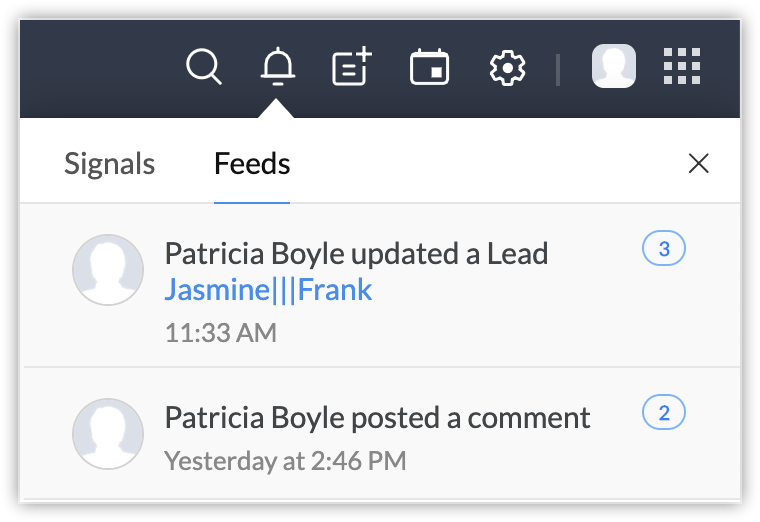Open the 'Patricia Boyle posted a comment' feed
Viewport: 760px width, 522px height.
[377, 417]
